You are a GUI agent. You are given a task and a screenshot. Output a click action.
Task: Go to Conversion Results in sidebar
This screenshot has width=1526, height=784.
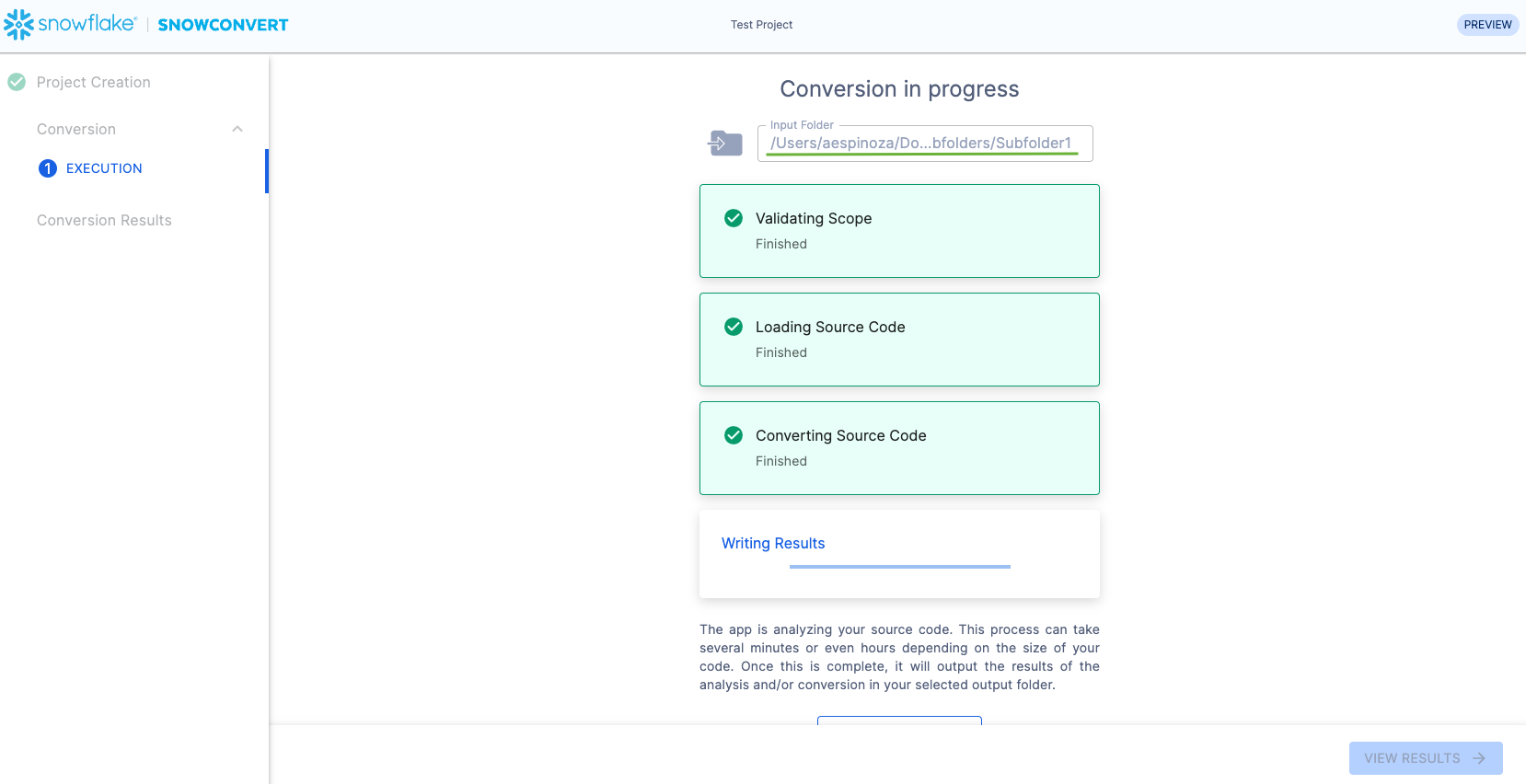point(104,220)
